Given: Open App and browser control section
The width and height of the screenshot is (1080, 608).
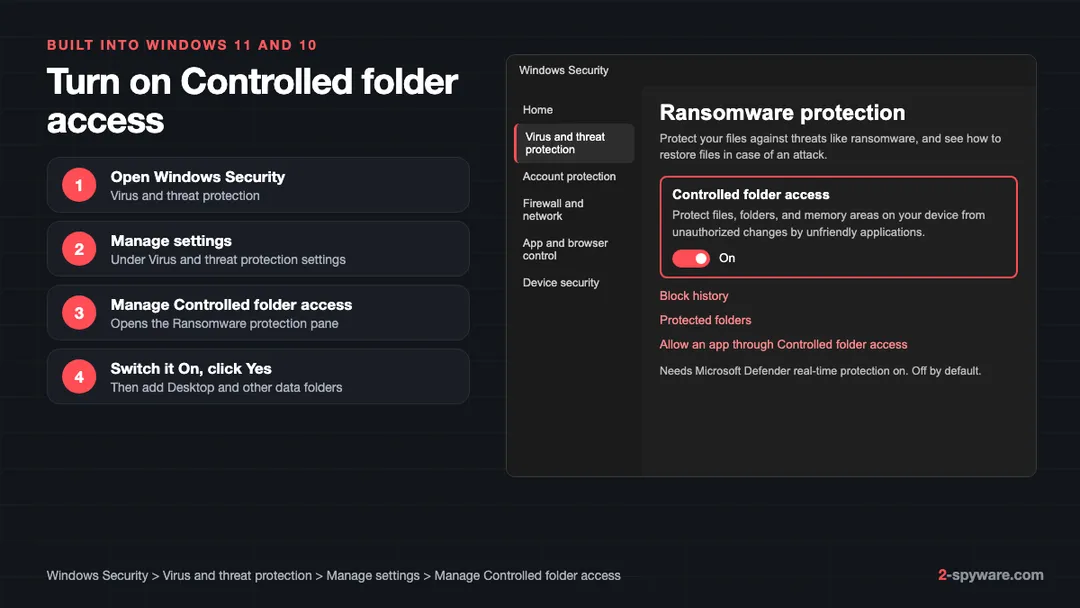Looking at the screenshot, I should pos(565,249).
